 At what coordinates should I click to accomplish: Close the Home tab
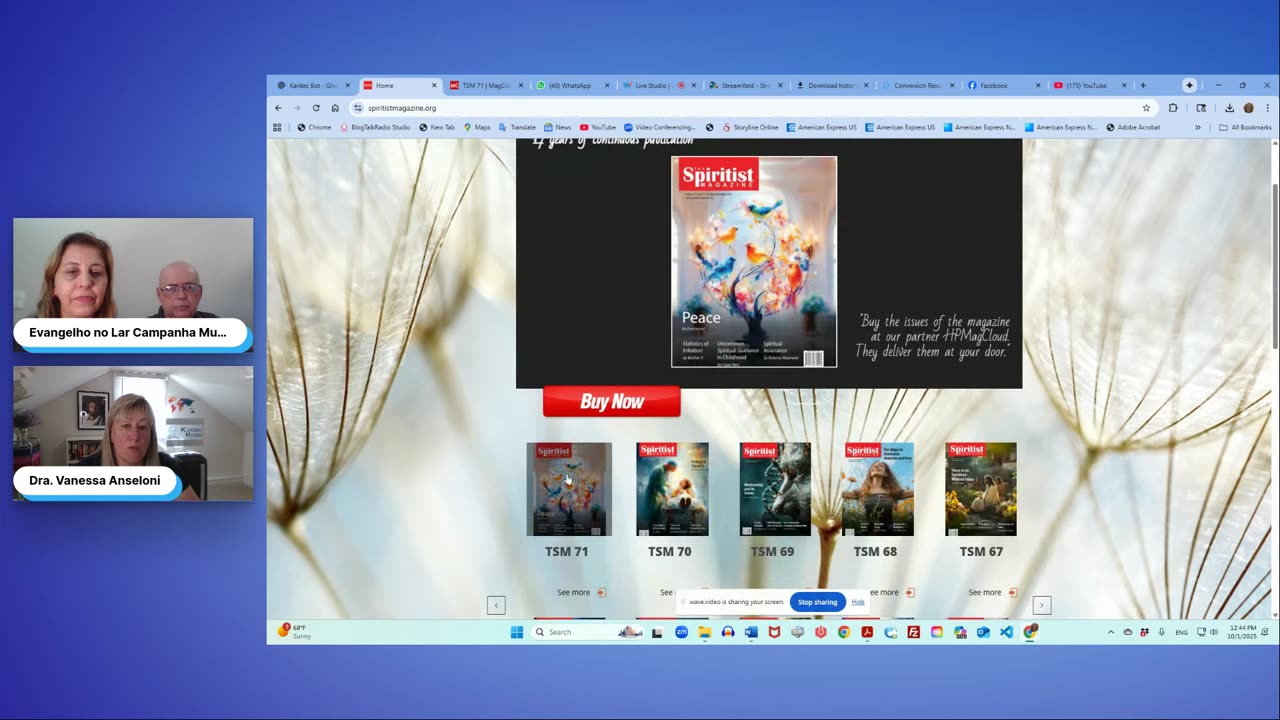pyautogui.click(x=434, y=85)
